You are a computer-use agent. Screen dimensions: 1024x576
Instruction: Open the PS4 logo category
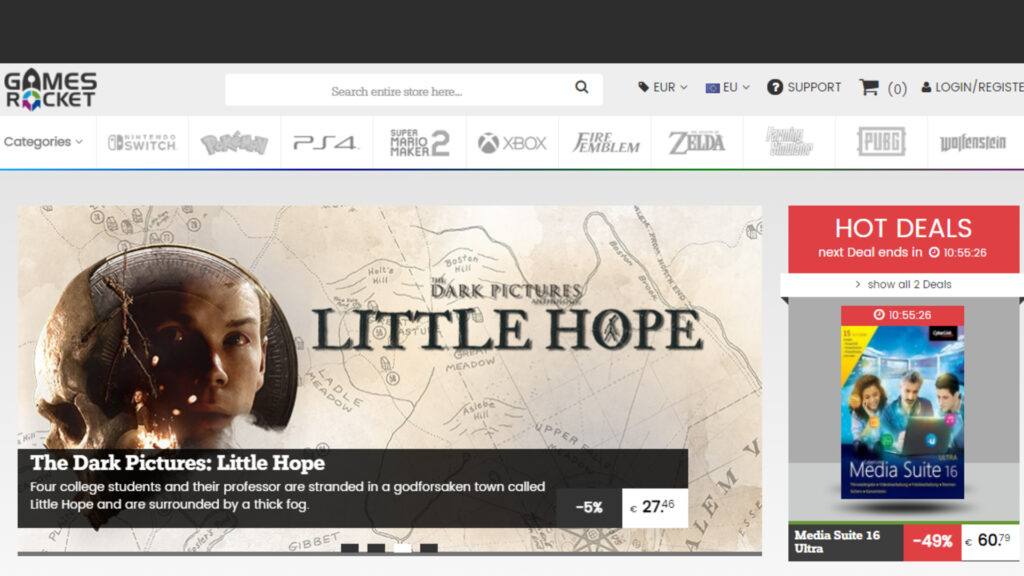tap(326, 143)
